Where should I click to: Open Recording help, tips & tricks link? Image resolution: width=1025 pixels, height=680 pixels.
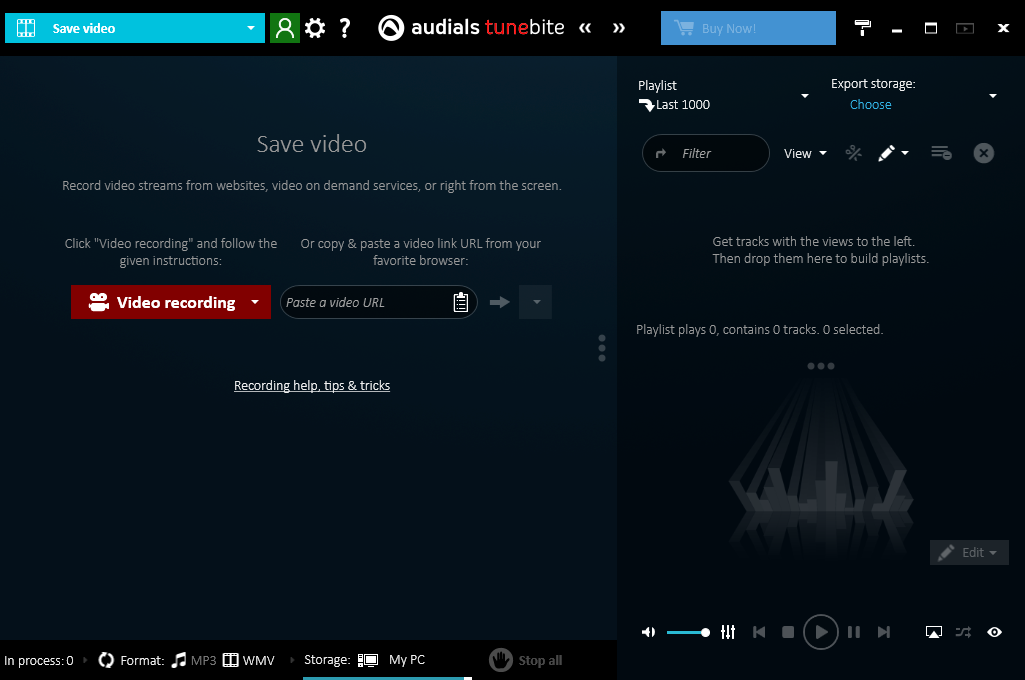coord(312,386)
